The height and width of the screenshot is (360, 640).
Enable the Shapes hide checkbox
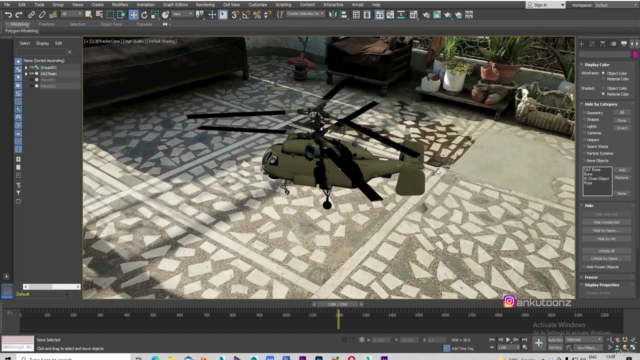(584, 120)
